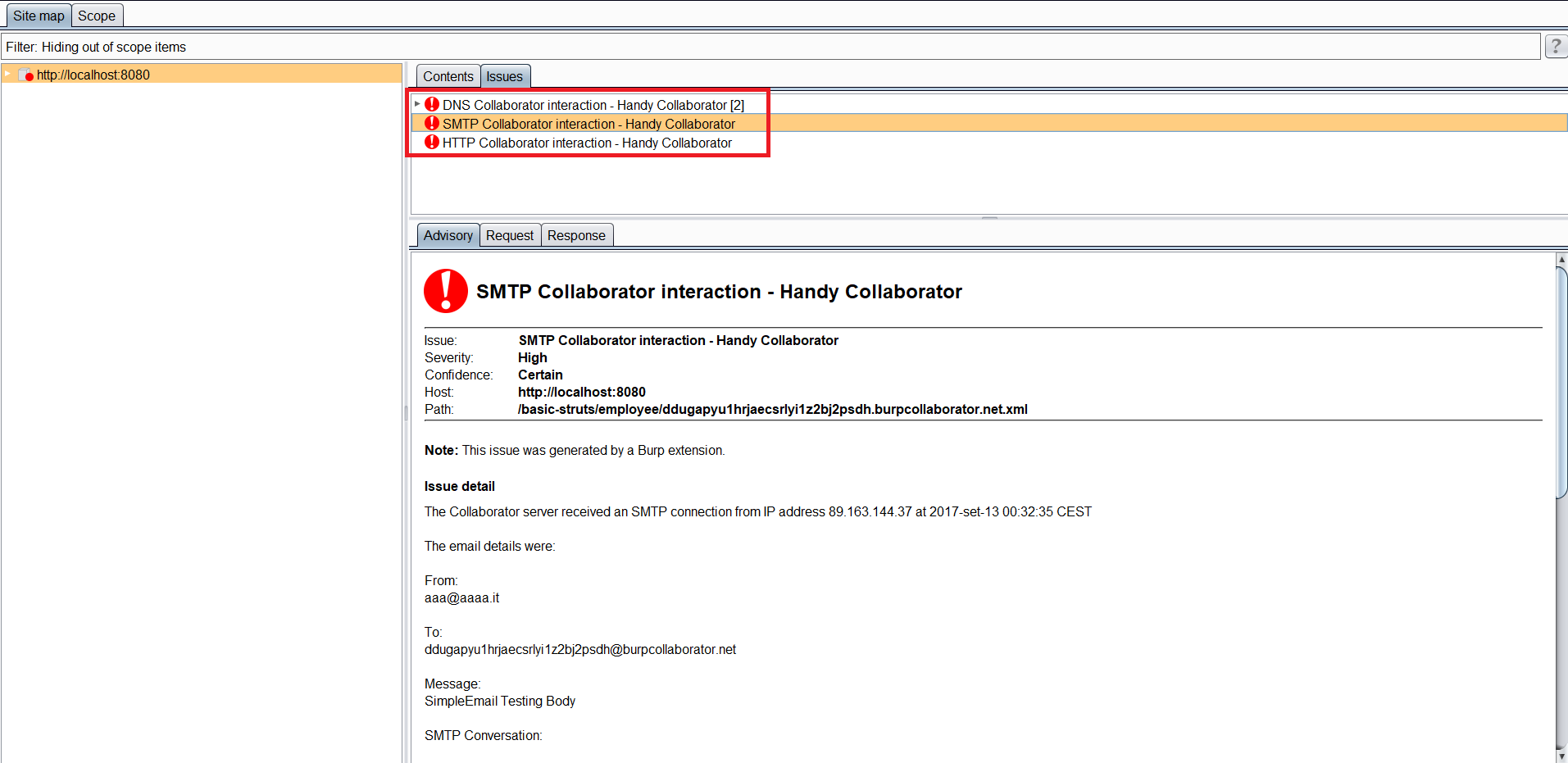Image resolution: width=1568 pixels, height=763 pixels.
Task: Click the message 'SimpleEmail Testing Body'
Action: coord(500,702)
